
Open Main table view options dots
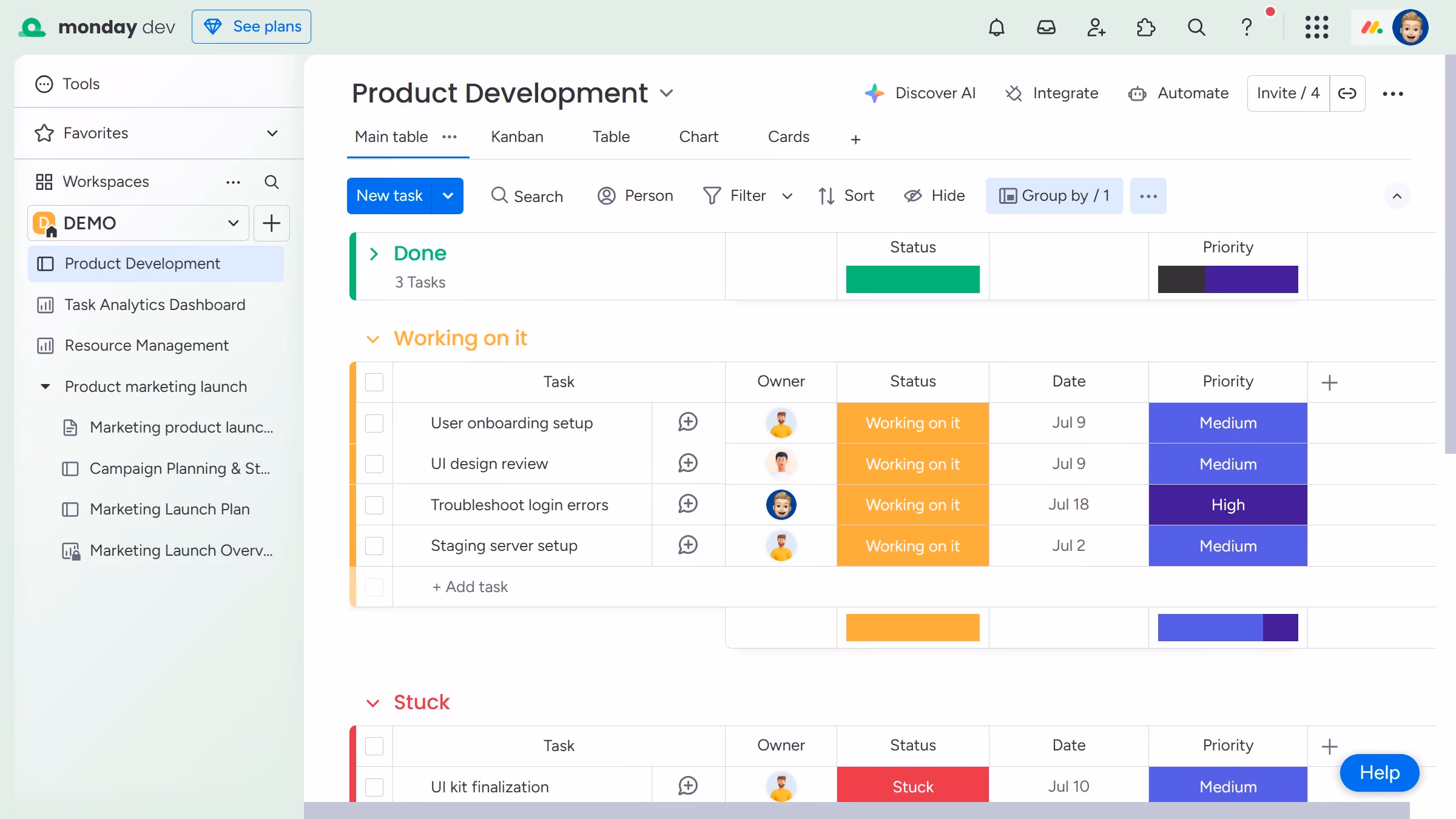point(450,137)
